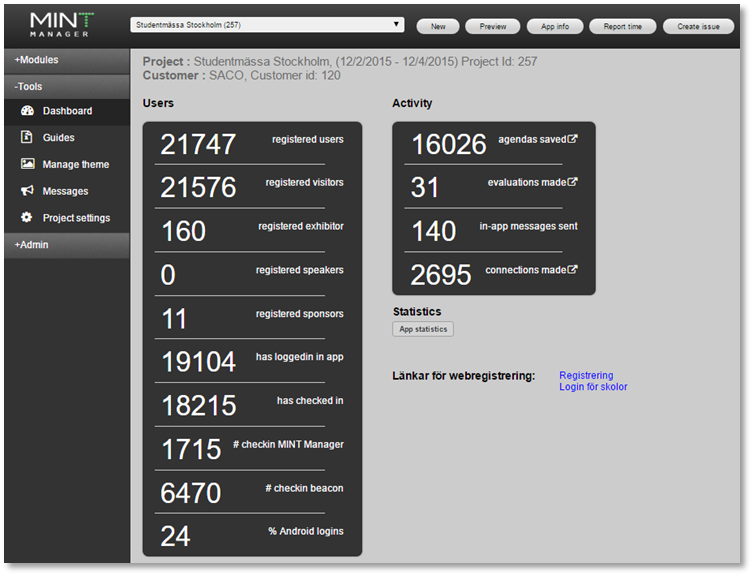Click the Länkar för webregistrering label
The image size is (753, 576).
click(x=463, y=376)
